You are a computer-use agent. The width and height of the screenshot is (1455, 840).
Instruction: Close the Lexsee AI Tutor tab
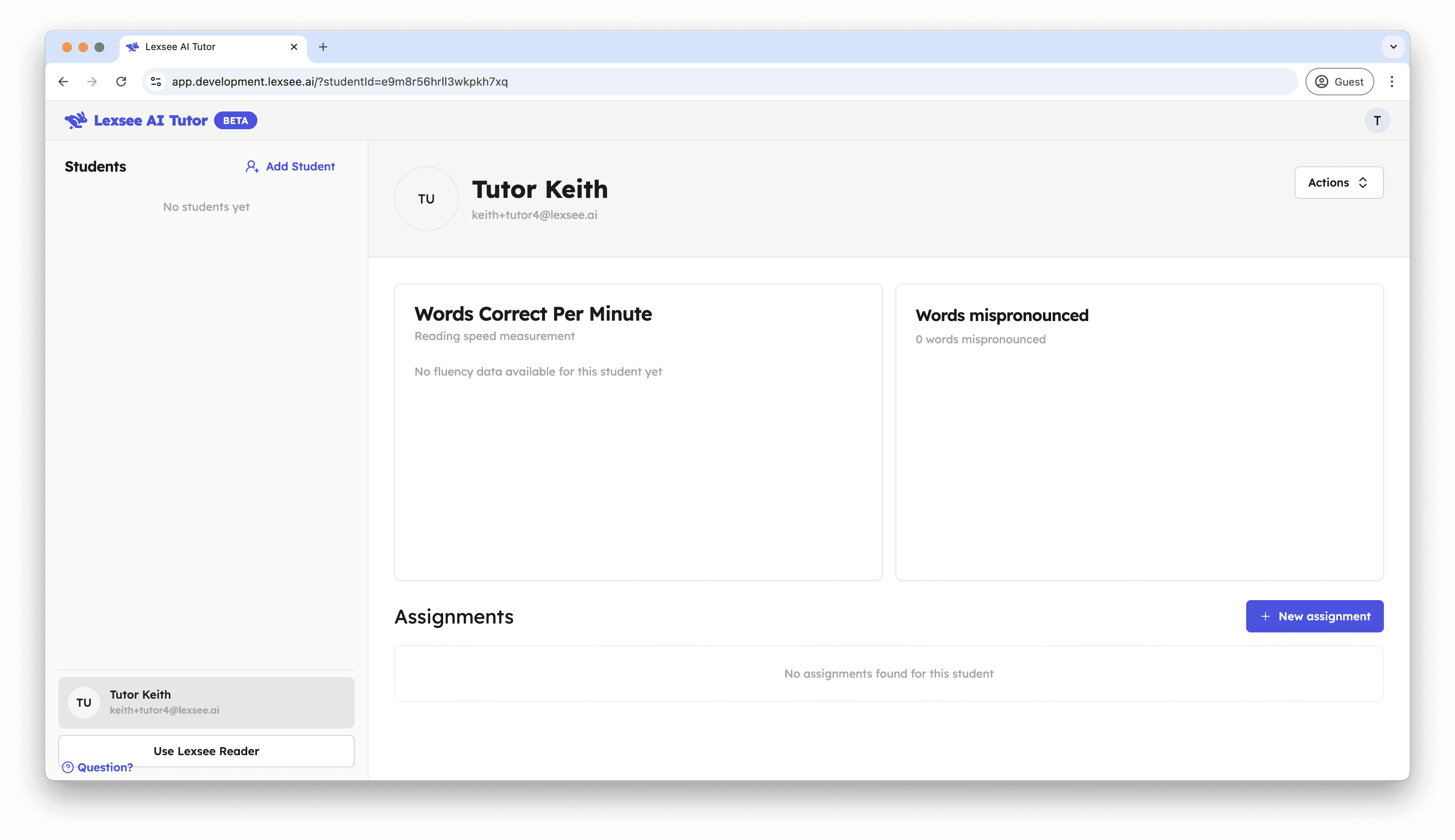pyautogui.click(x=294, y=47)
